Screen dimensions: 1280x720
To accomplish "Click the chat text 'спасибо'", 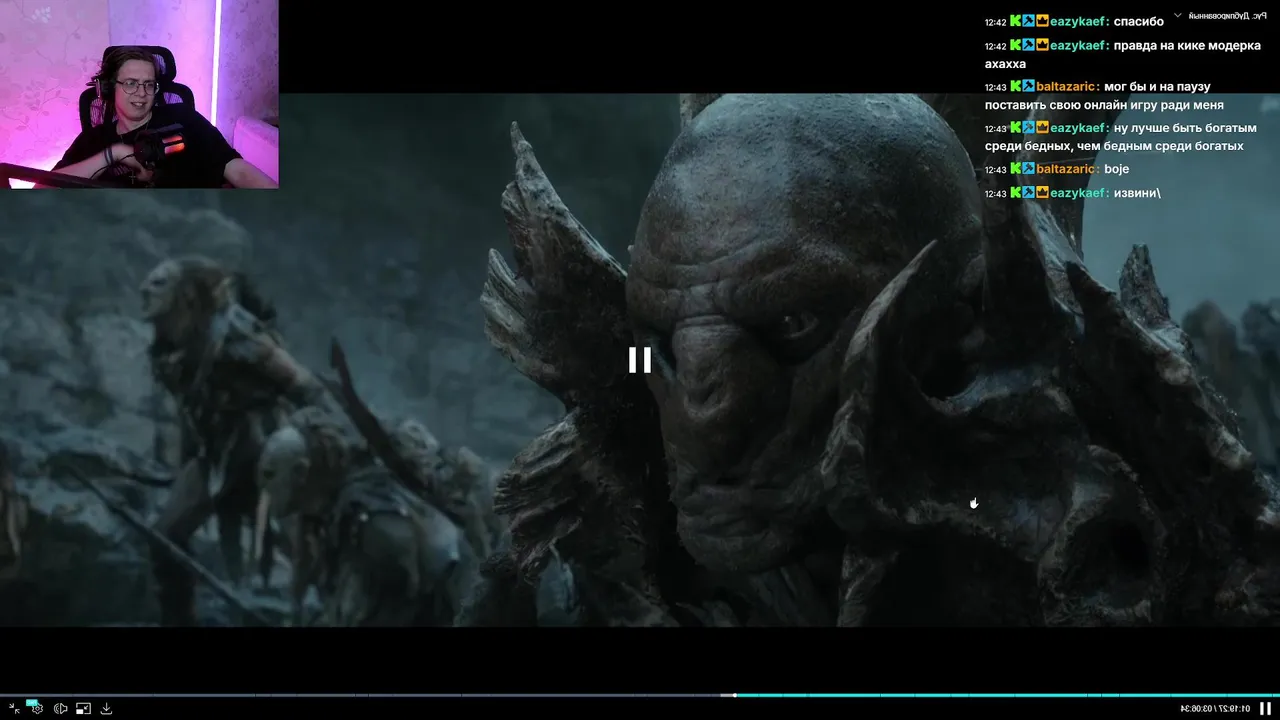I will pos(1138,22).
